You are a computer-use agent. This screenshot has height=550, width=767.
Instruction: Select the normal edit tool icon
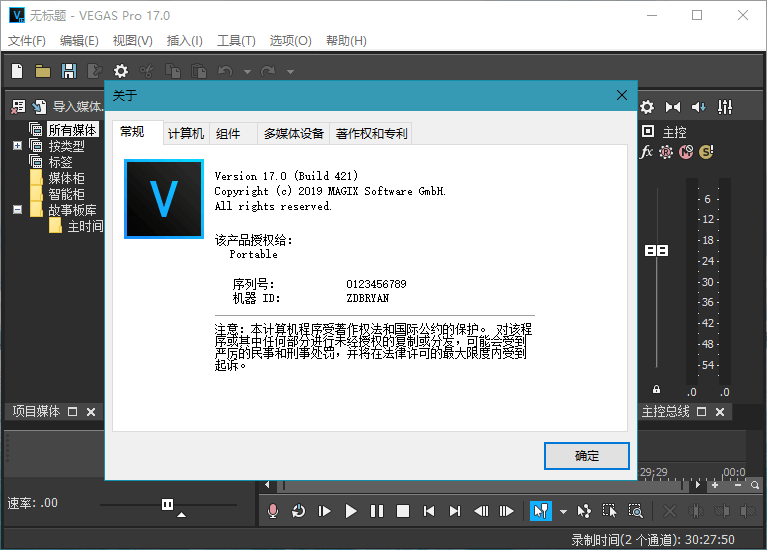[541, 511]
